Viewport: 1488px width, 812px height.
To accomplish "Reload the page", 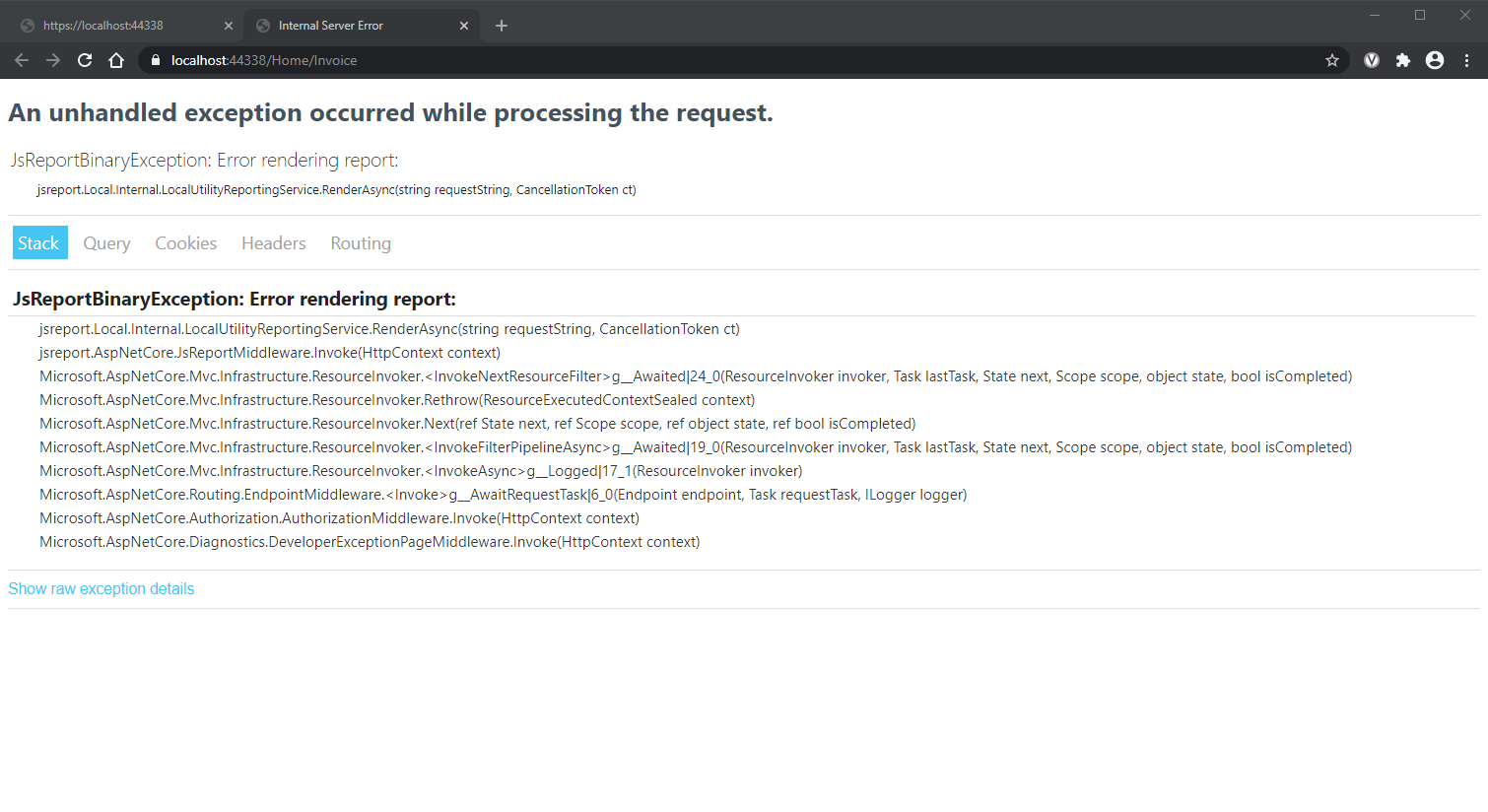I will click(85, 59).
